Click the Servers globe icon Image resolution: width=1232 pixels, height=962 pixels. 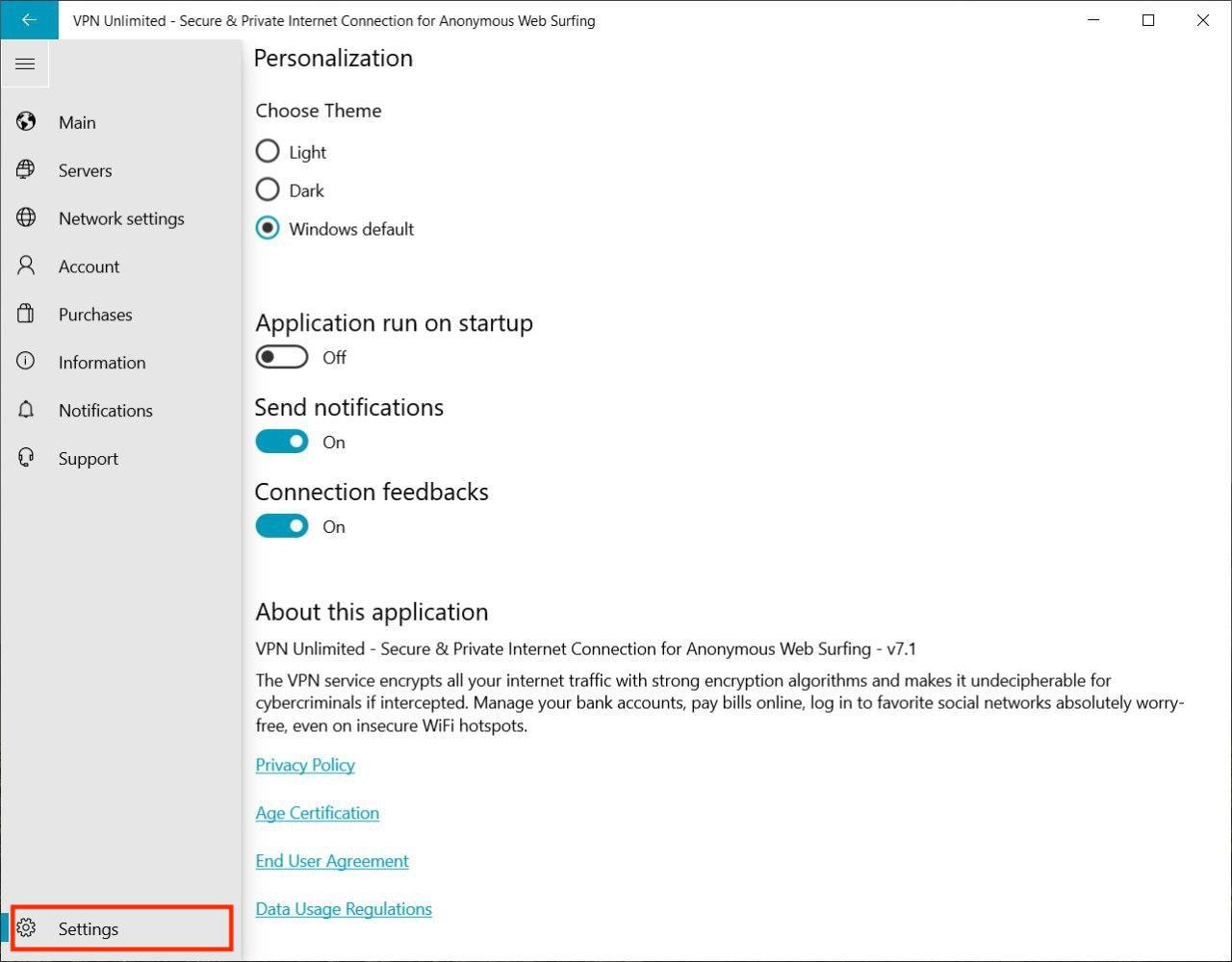click(26, 170)
